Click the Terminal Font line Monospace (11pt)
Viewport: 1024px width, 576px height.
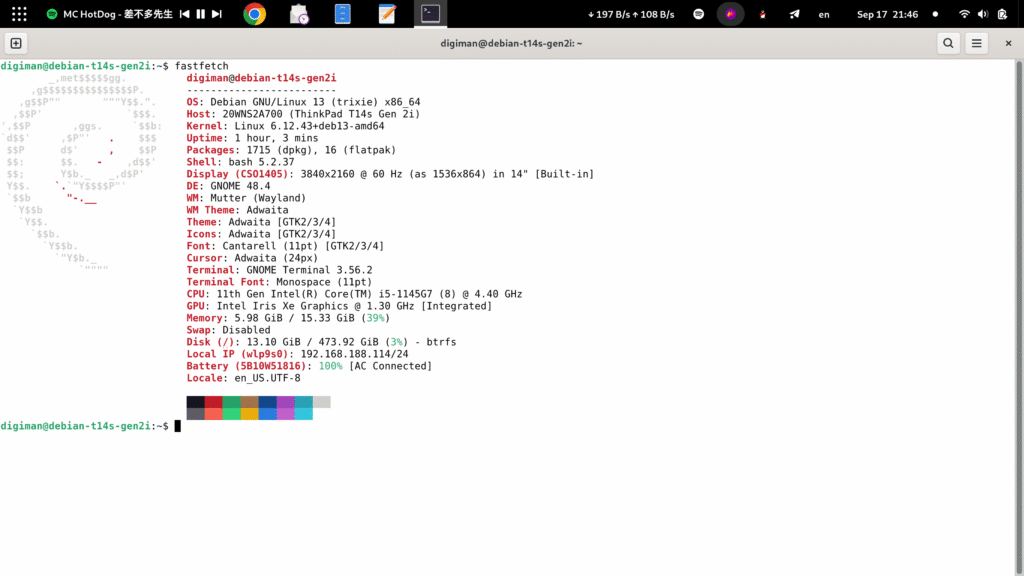point(280,282)
